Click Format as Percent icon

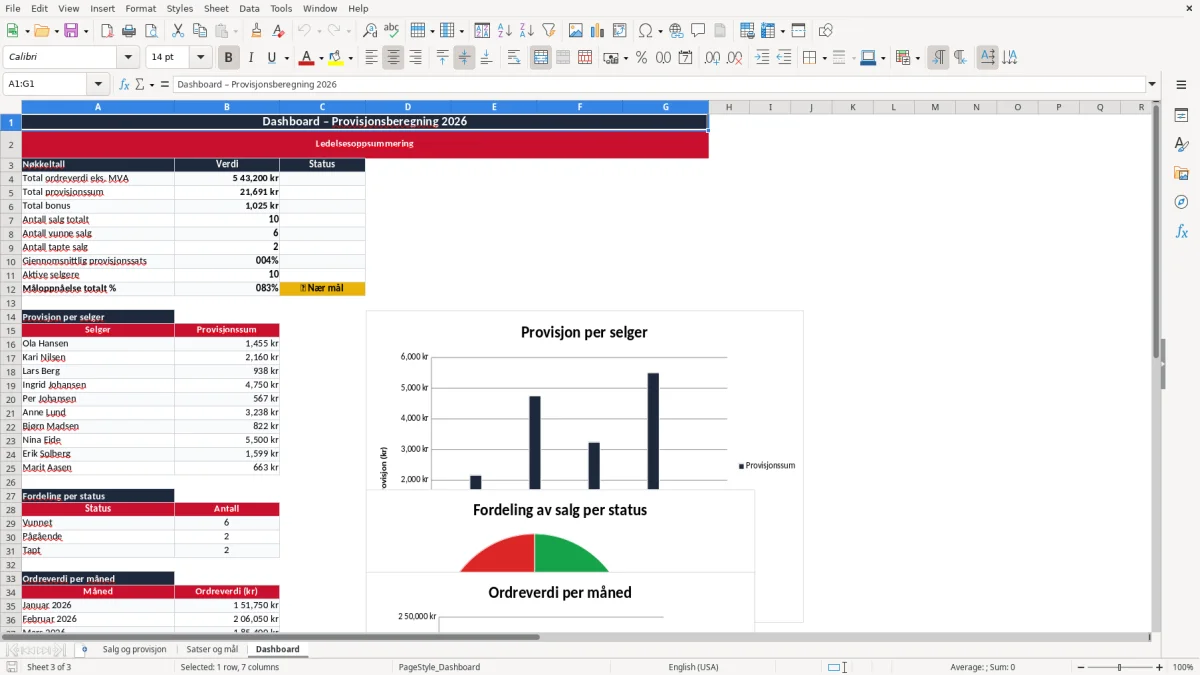[641, 58]
